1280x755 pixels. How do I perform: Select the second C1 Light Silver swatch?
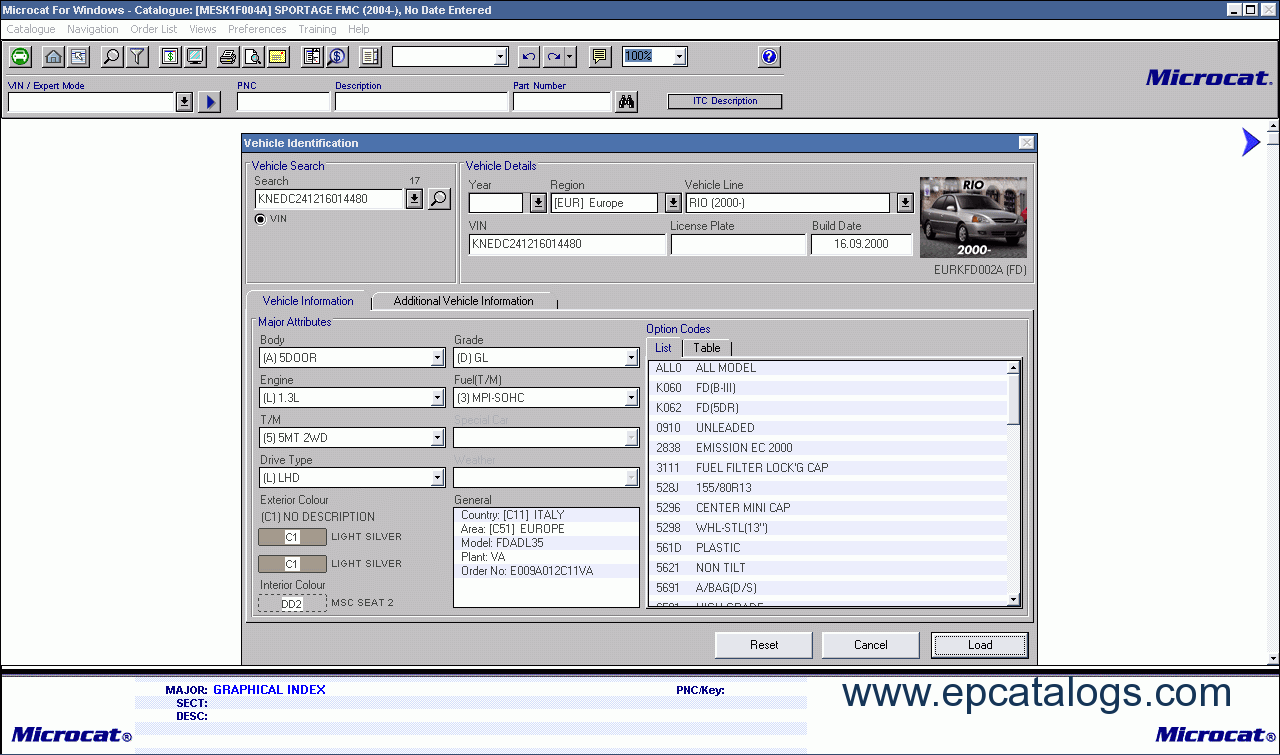click(292, 564)
